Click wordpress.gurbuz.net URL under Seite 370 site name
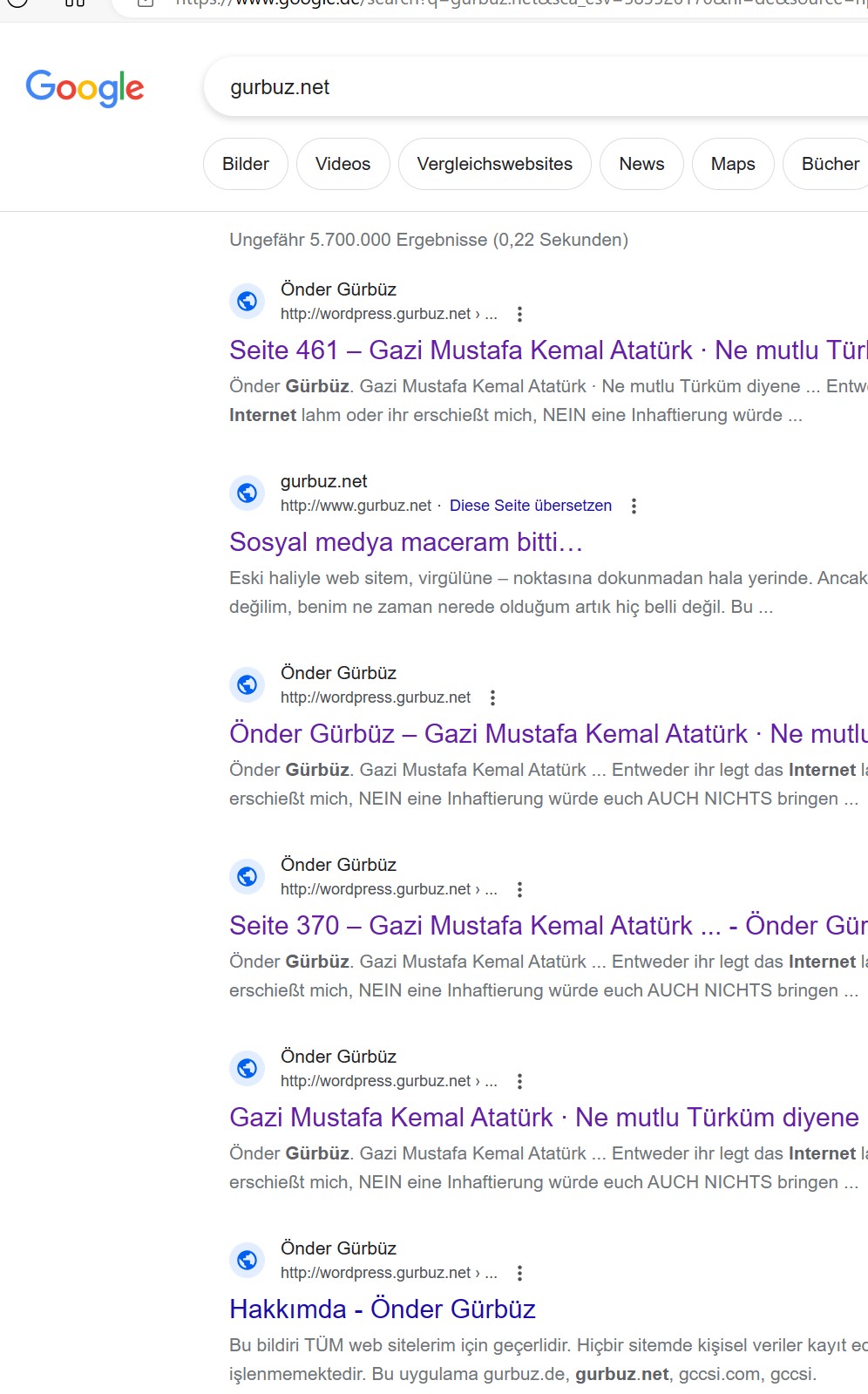The height and width of the screenshot is (1394, 868). [x=389, y=889]
